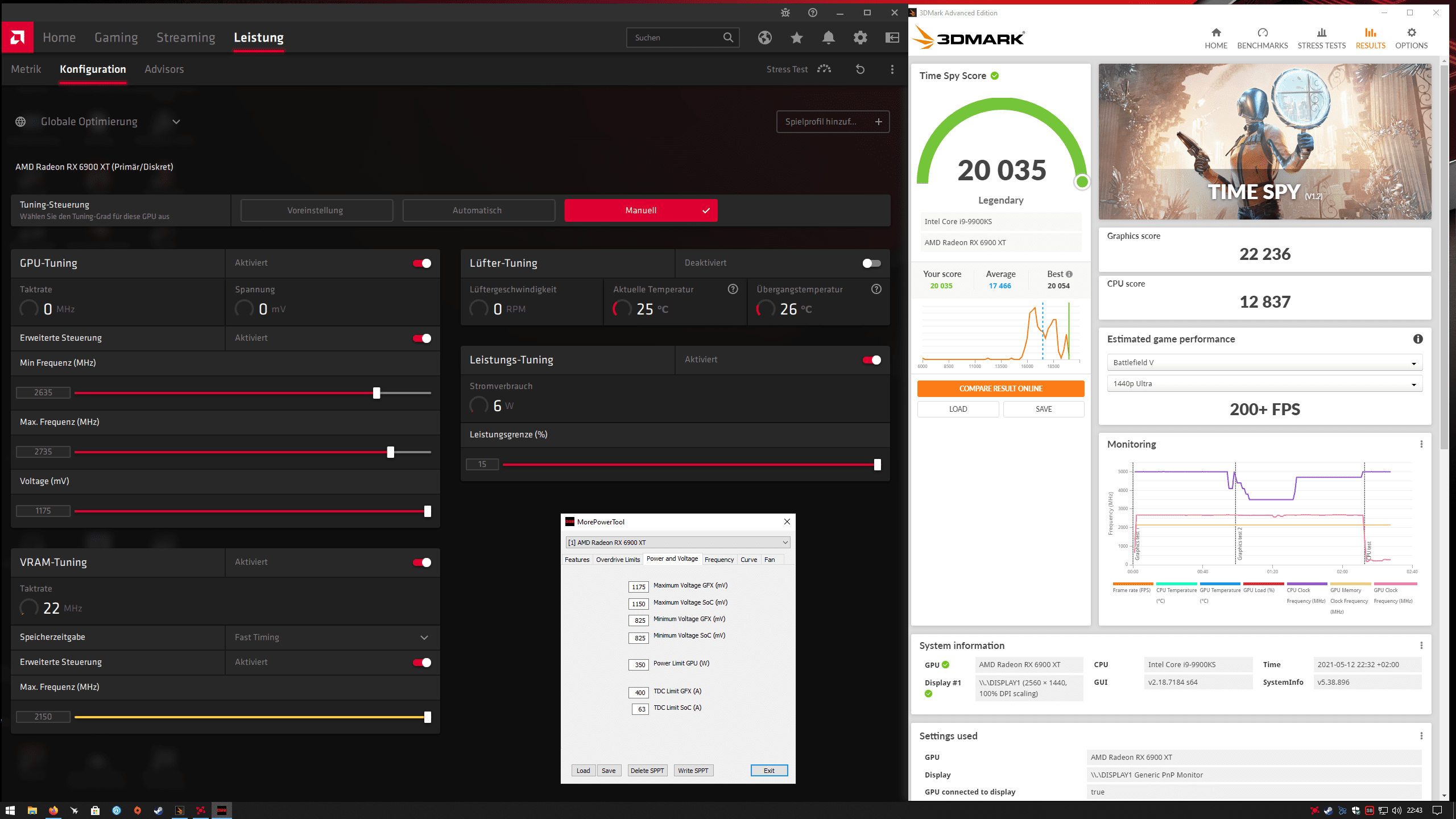The width and height of the screenshot is (1456, 819).
Task: Click Min Frequenz slider handle
Action: tap(377, 393)
